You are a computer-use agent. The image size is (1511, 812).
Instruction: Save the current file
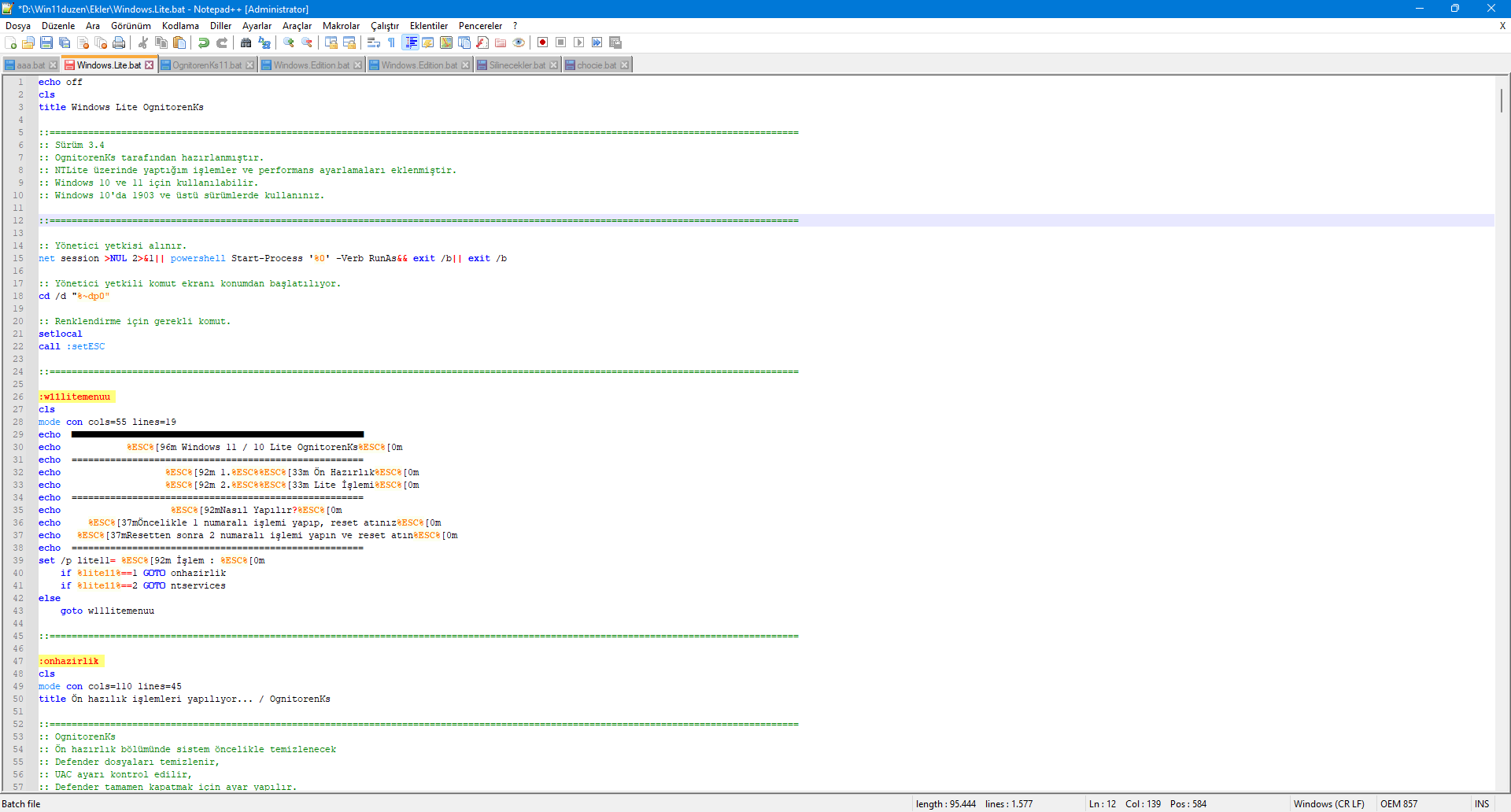tap(46, 42)
